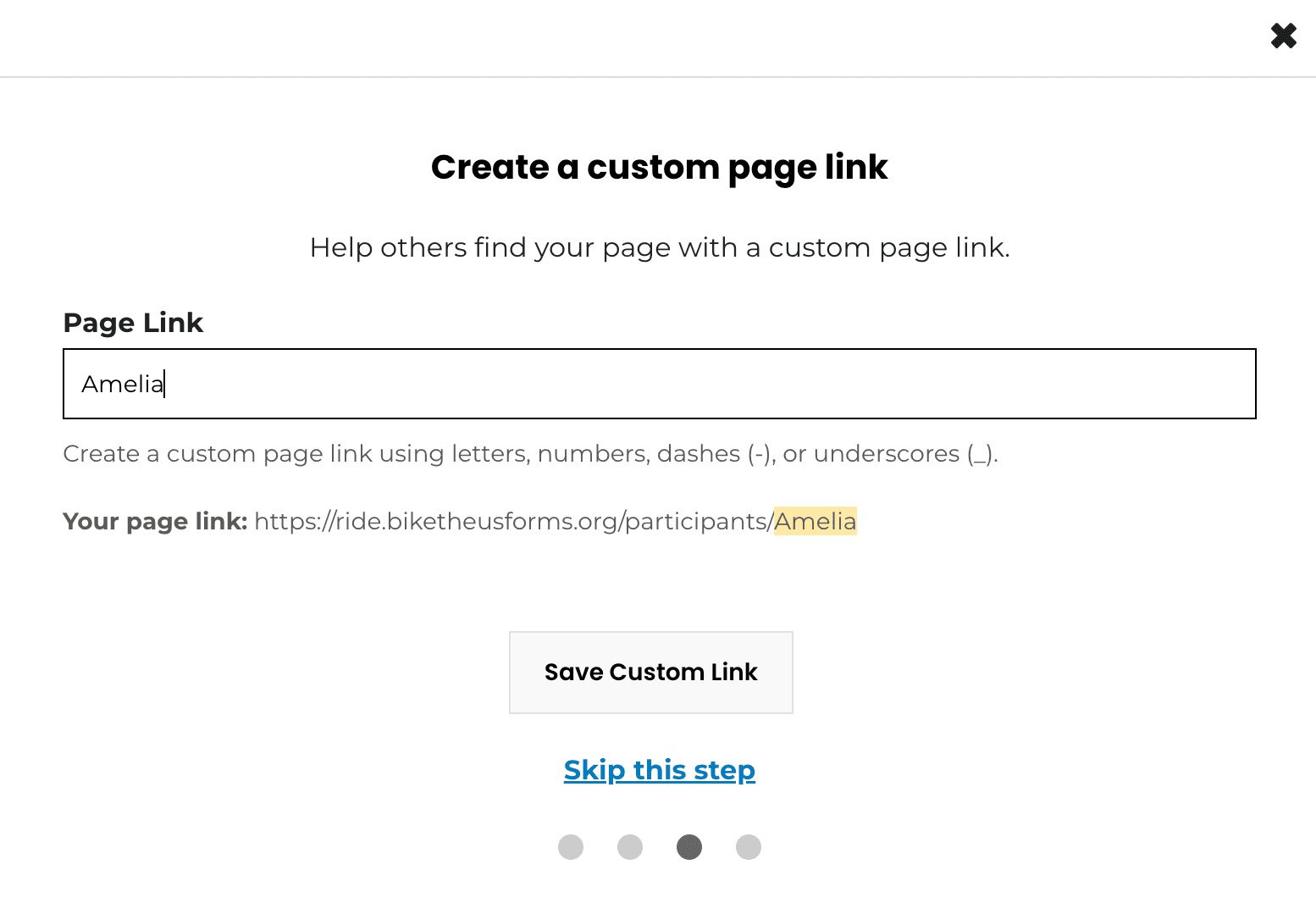Click ride.biketheusforms.org in the preview URL

(477, 521)
